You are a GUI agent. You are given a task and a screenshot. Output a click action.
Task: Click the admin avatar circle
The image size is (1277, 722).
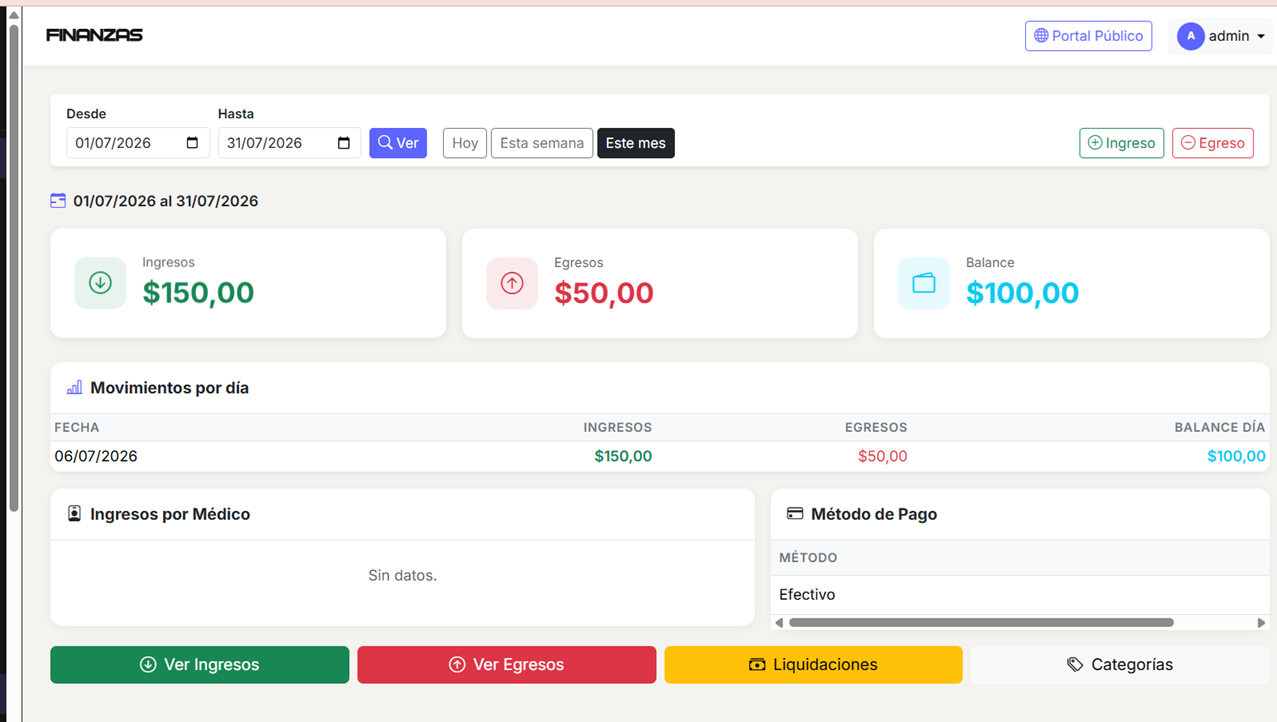click(x=1190, y=36)
